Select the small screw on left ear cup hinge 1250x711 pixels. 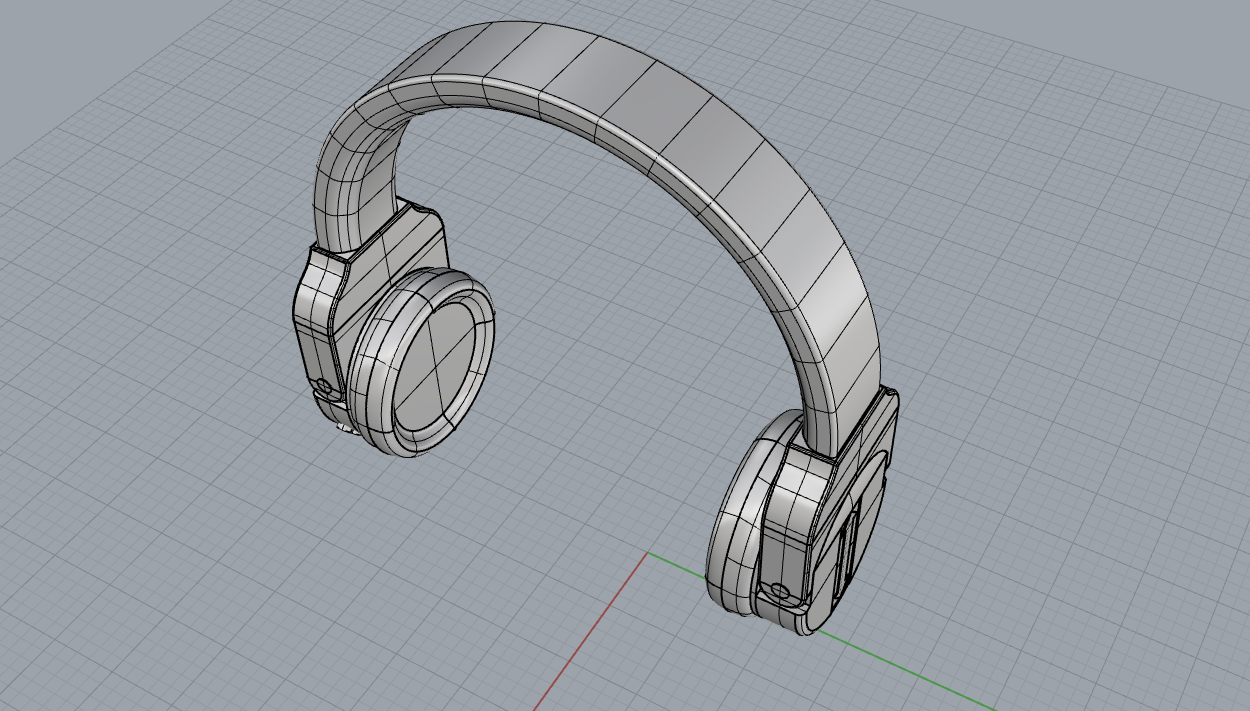click(x=322, y=387)
